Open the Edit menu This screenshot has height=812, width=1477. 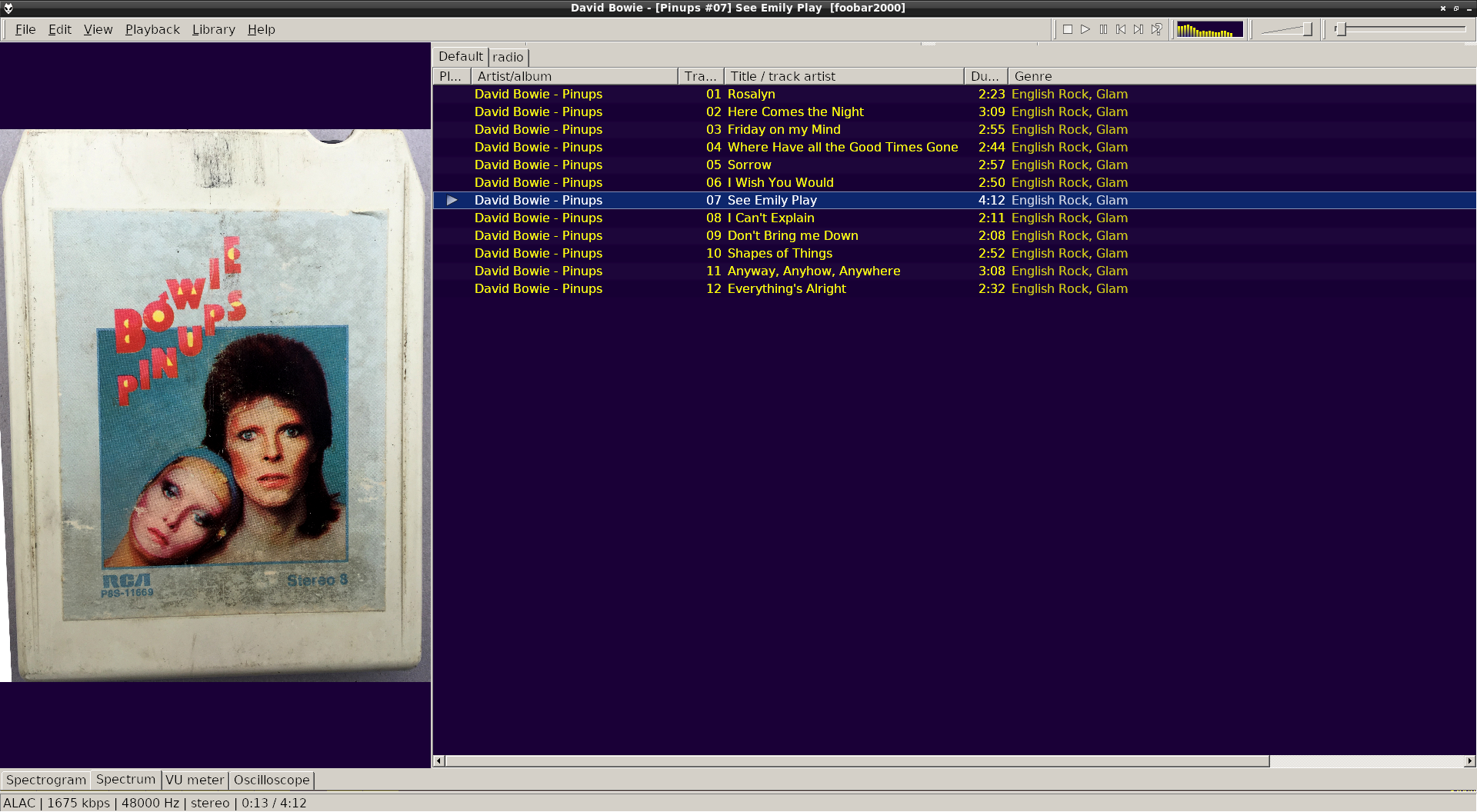(60, 29)
